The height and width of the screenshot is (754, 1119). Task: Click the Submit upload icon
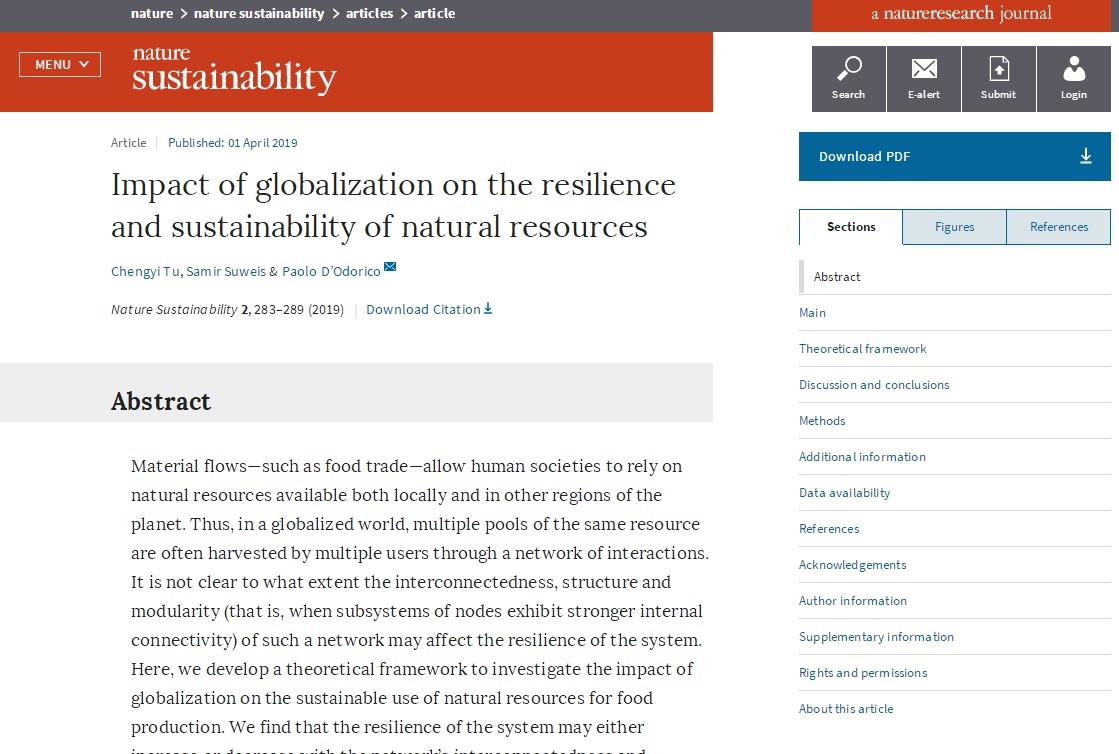pyautogui.click(x=998, y=68)
